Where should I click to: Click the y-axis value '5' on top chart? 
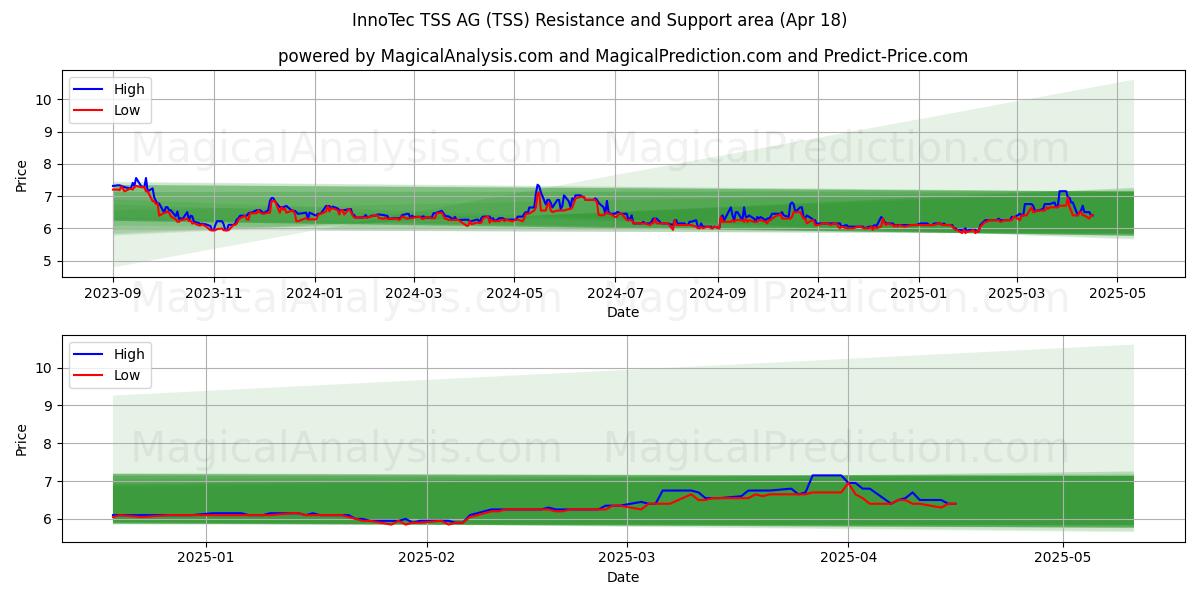click(x=48, y=262)
